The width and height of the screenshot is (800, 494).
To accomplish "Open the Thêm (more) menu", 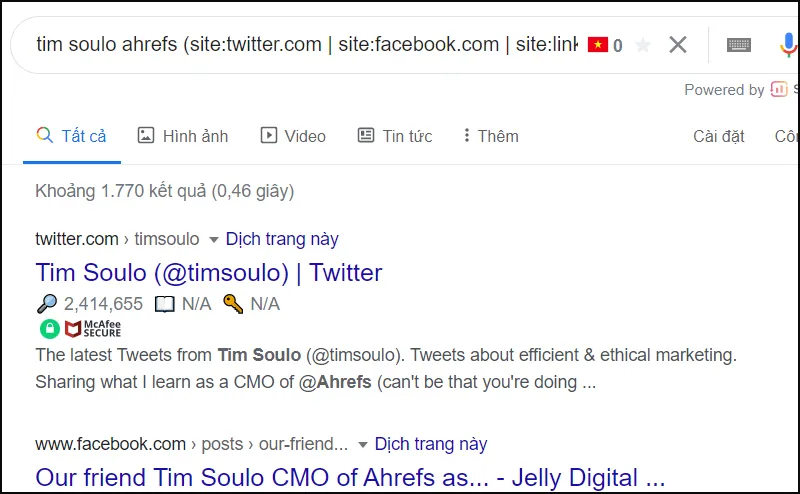I will tap(490, 136).
